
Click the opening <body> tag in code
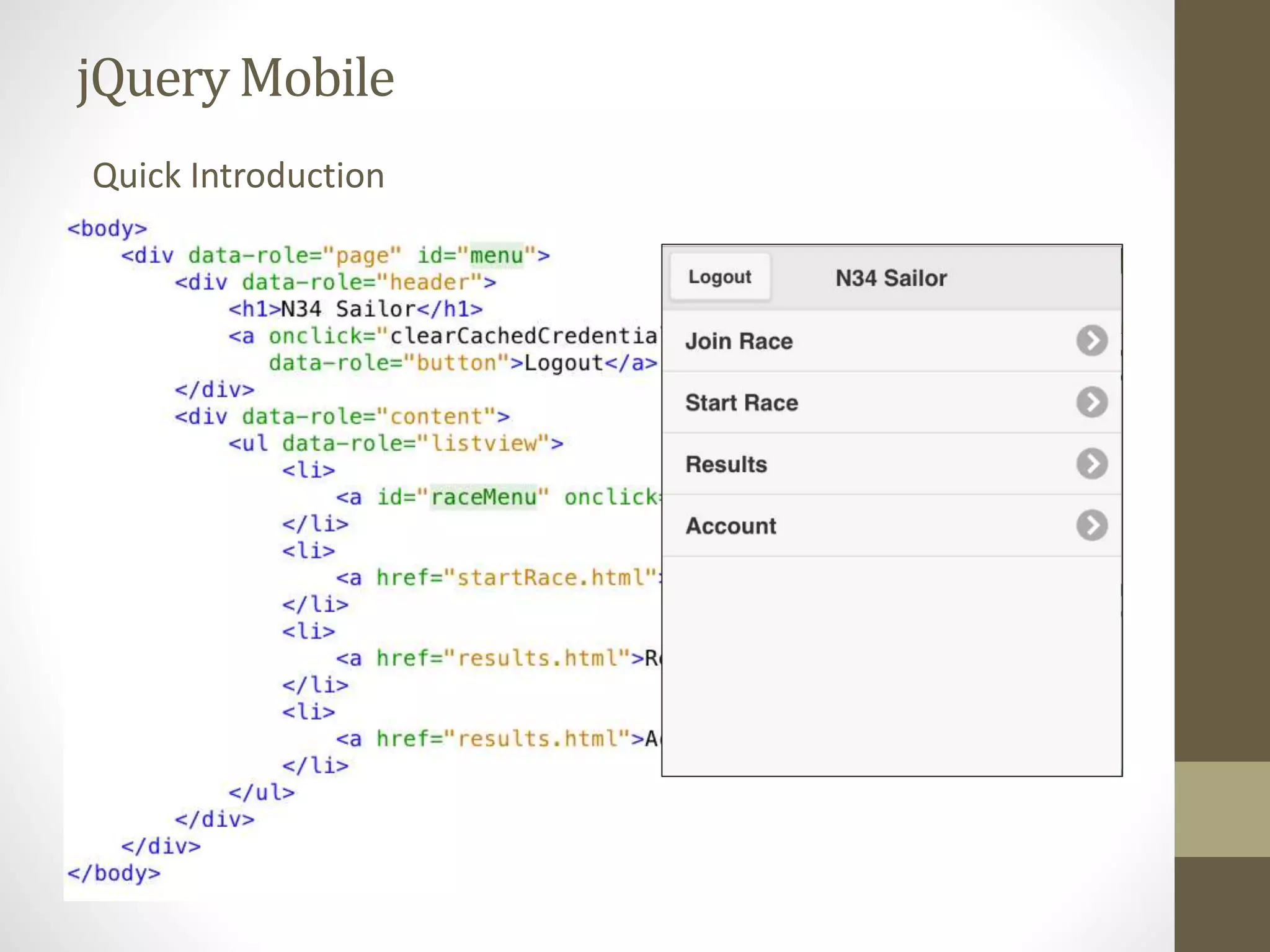[107, 229]
